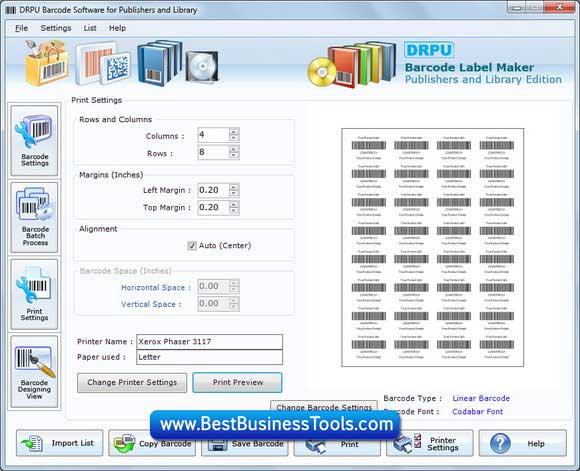Open Barcode Settings sidebar icon
The height and width of the screenshot is (471, 580).
(x=34, y=141)
